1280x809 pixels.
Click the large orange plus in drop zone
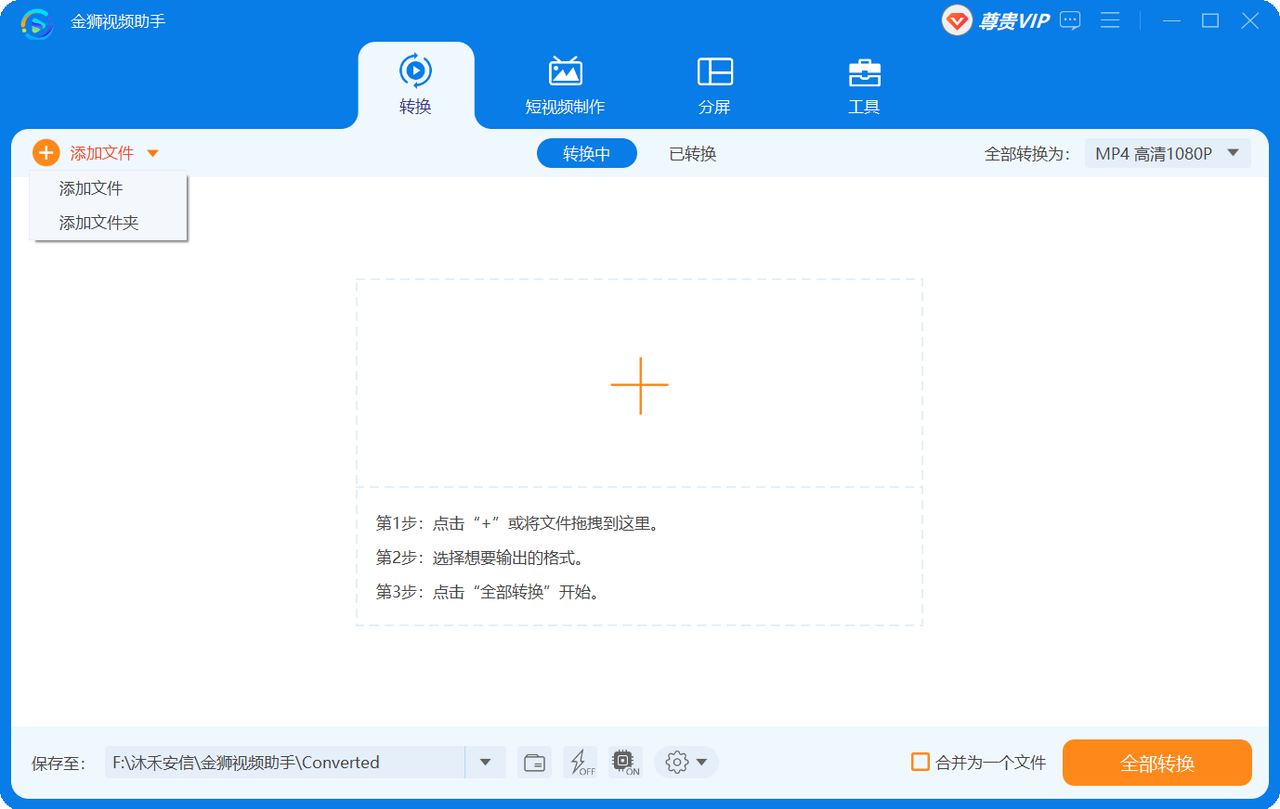pos(639,385)
